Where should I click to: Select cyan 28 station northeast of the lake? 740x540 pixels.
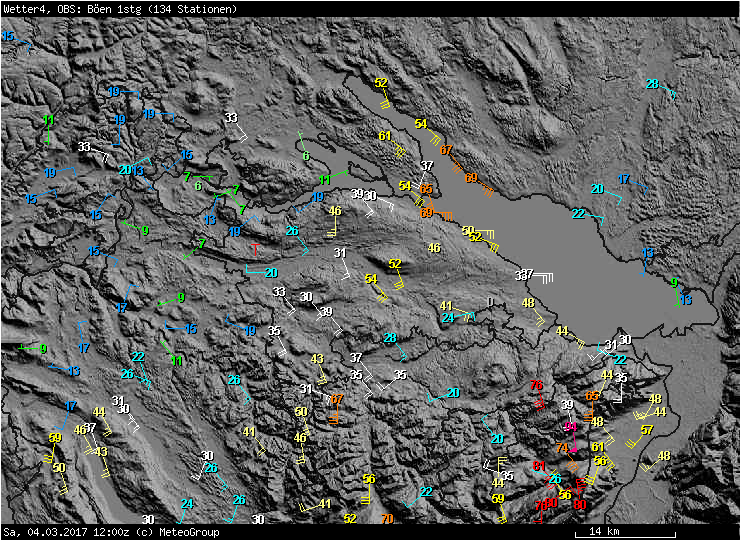652,84
